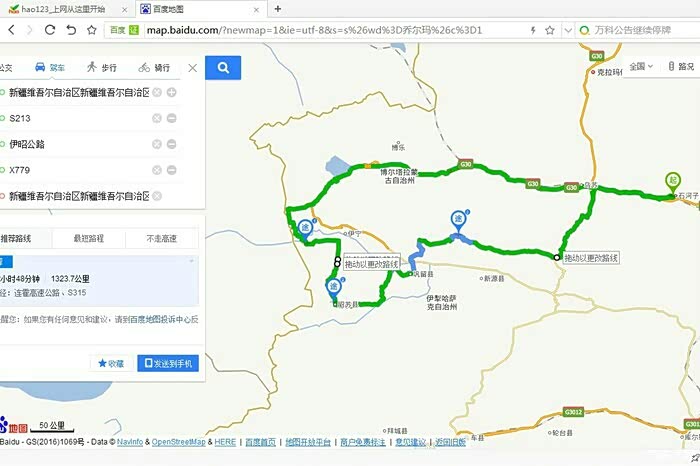Click the 博乐 city label on map
The height and width of the screenshot is (466, 700).
[398, 147]
